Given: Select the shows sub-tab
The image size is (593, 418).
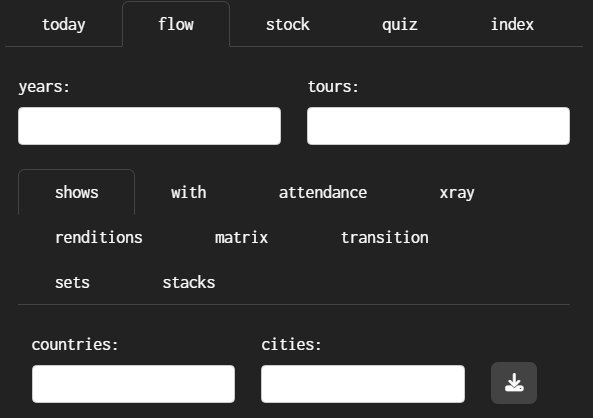Looking at the screenshot, I should click(76, 193).
